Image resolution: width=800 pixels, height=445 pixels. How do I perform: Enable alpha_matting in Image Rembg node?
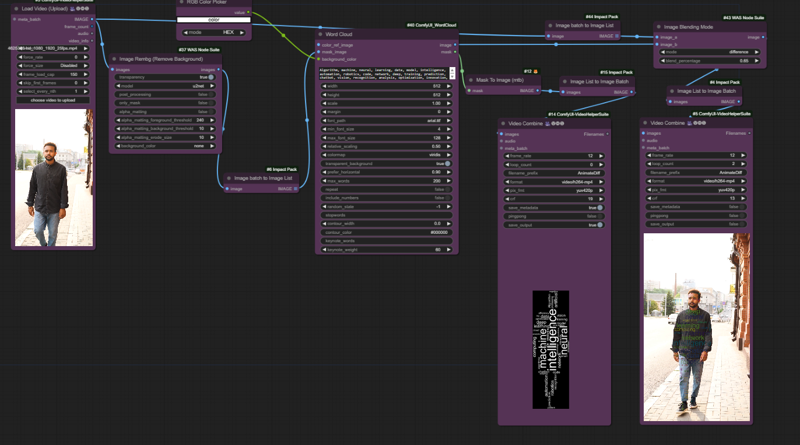pyautogui.click(x=165, y=112)
